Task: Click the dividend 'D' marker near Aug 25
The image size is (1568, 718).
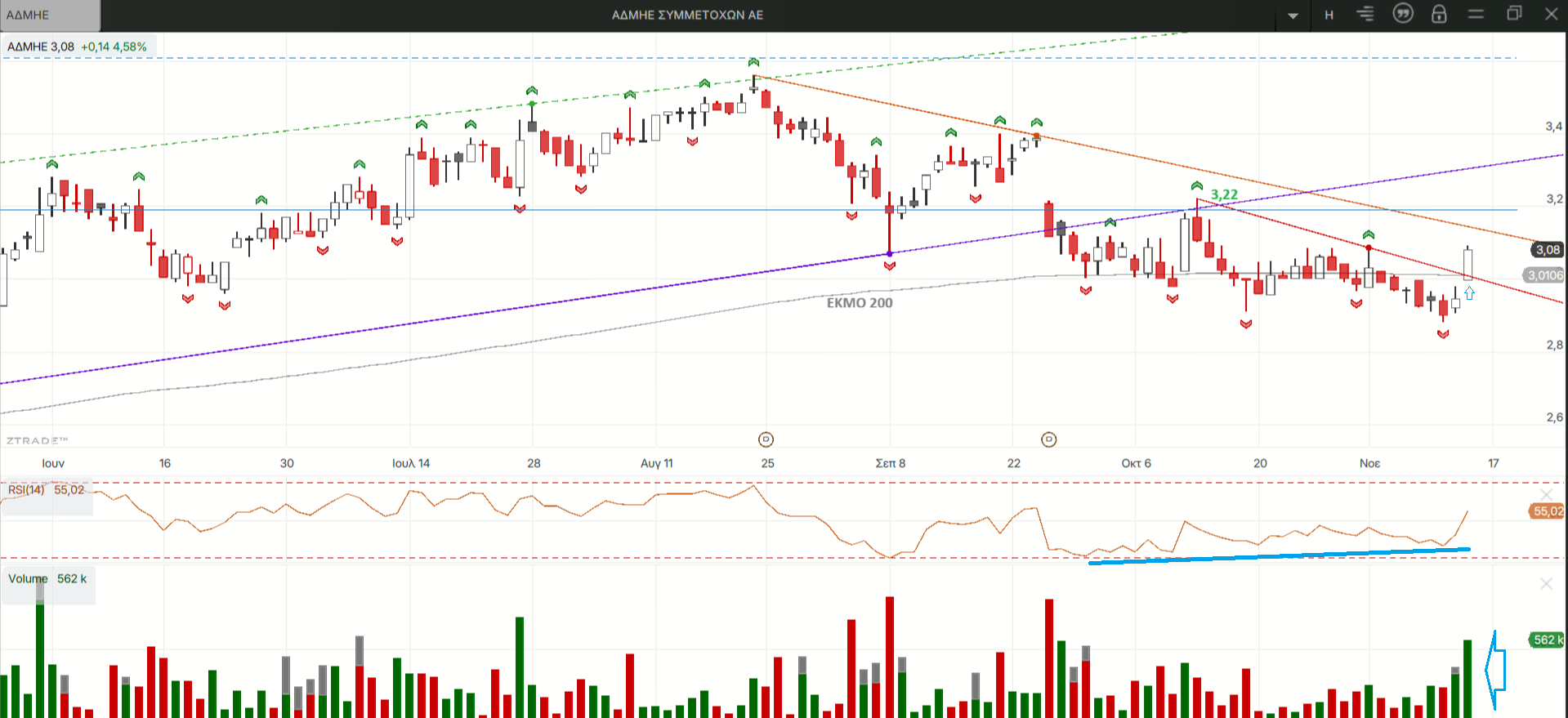Action: 766,439
